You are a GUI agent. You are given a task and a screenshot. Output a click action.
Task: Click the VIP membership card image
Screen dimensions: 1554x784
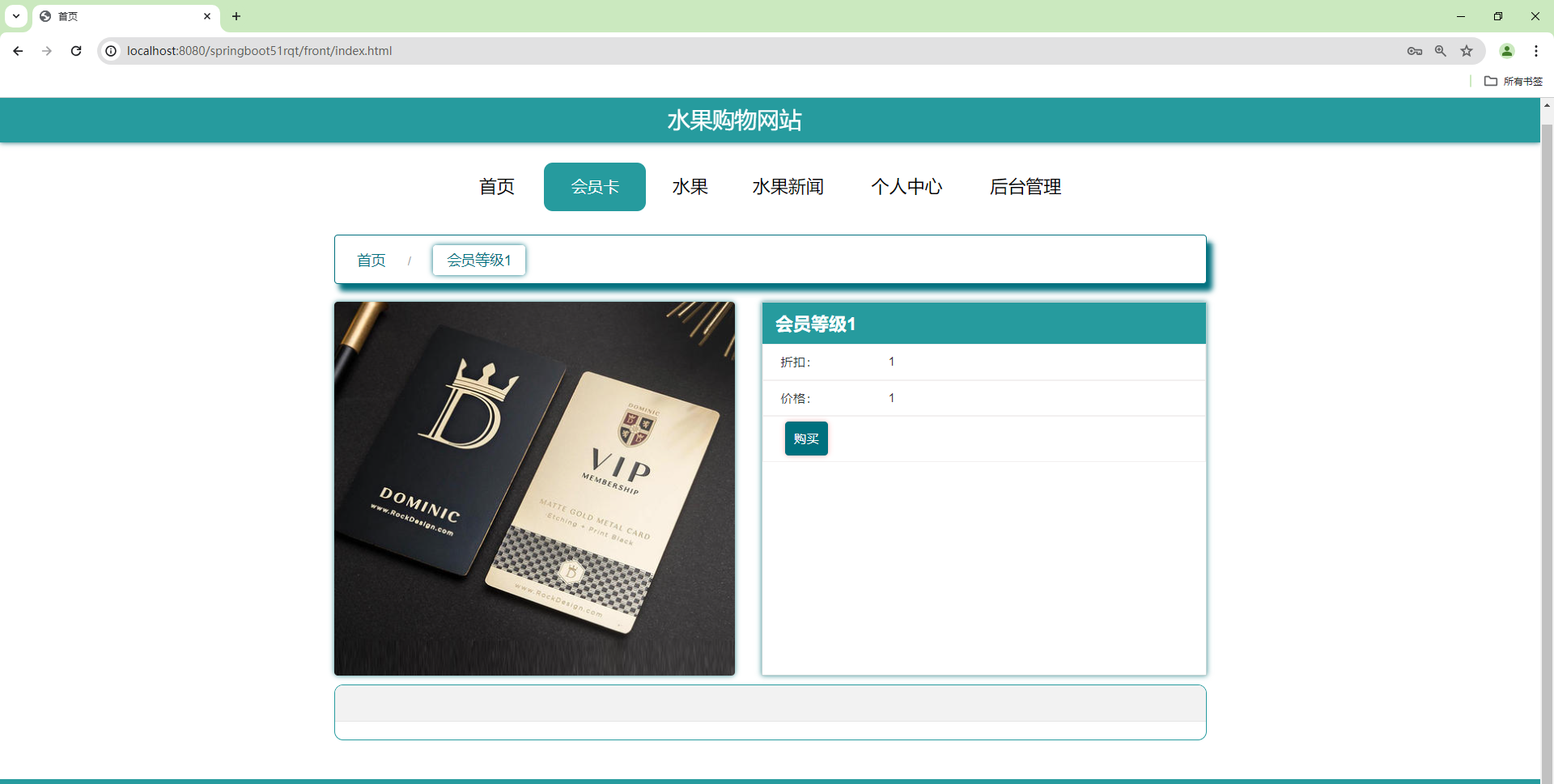[534, 488]
